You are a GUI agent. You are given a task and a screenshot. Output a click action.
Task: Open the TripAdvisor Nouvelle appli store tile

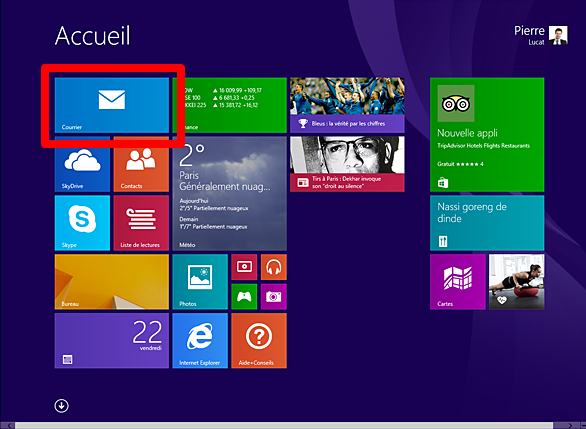[487, 135]
